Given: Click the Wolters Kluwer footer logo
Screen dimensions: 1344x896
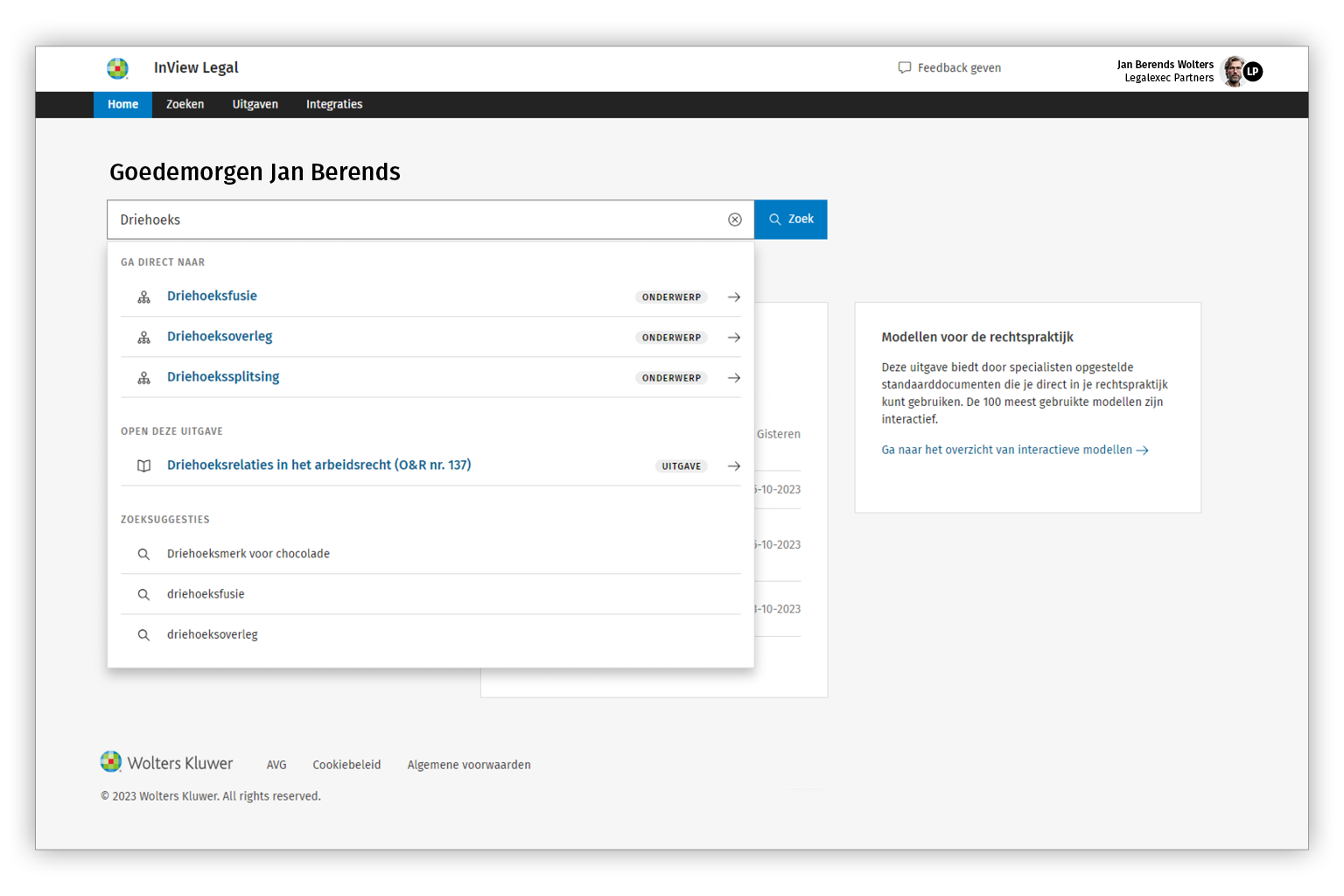Looking at the screenshot, I should (x=167, y=763).
